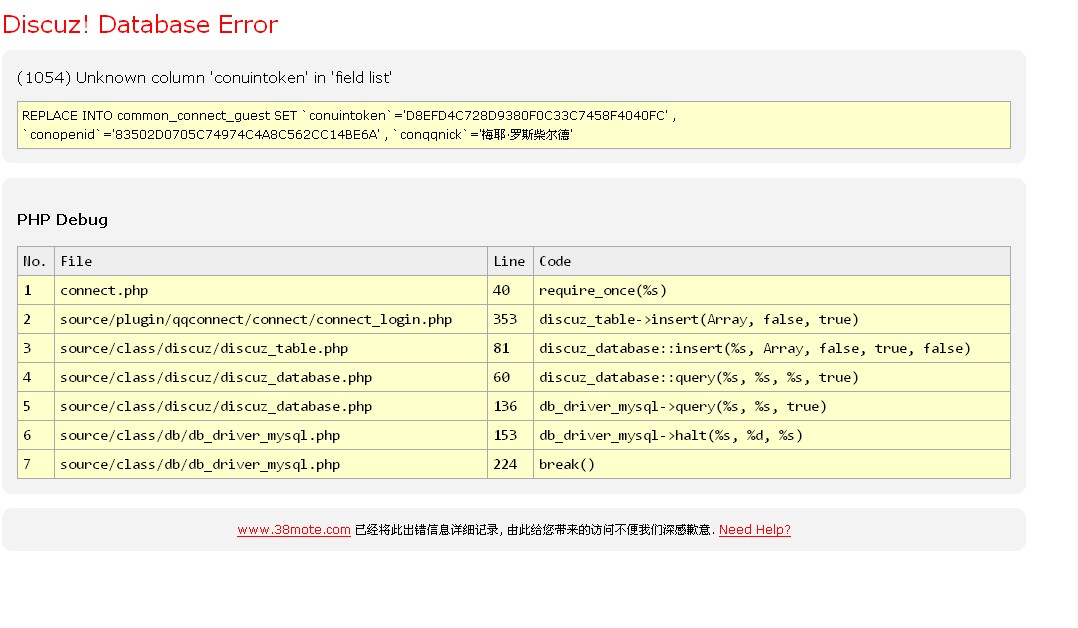Select the connect_login.php file path cell
Image resolution: width=1078 pixels, height=628 pixels.
(256, 320)
